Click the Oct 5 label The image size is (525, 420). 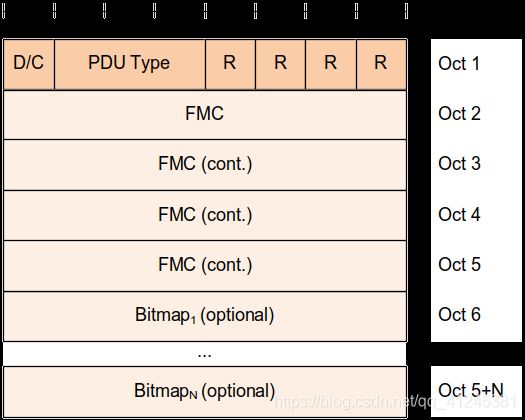pyautogui.click(x=459, y=265)
